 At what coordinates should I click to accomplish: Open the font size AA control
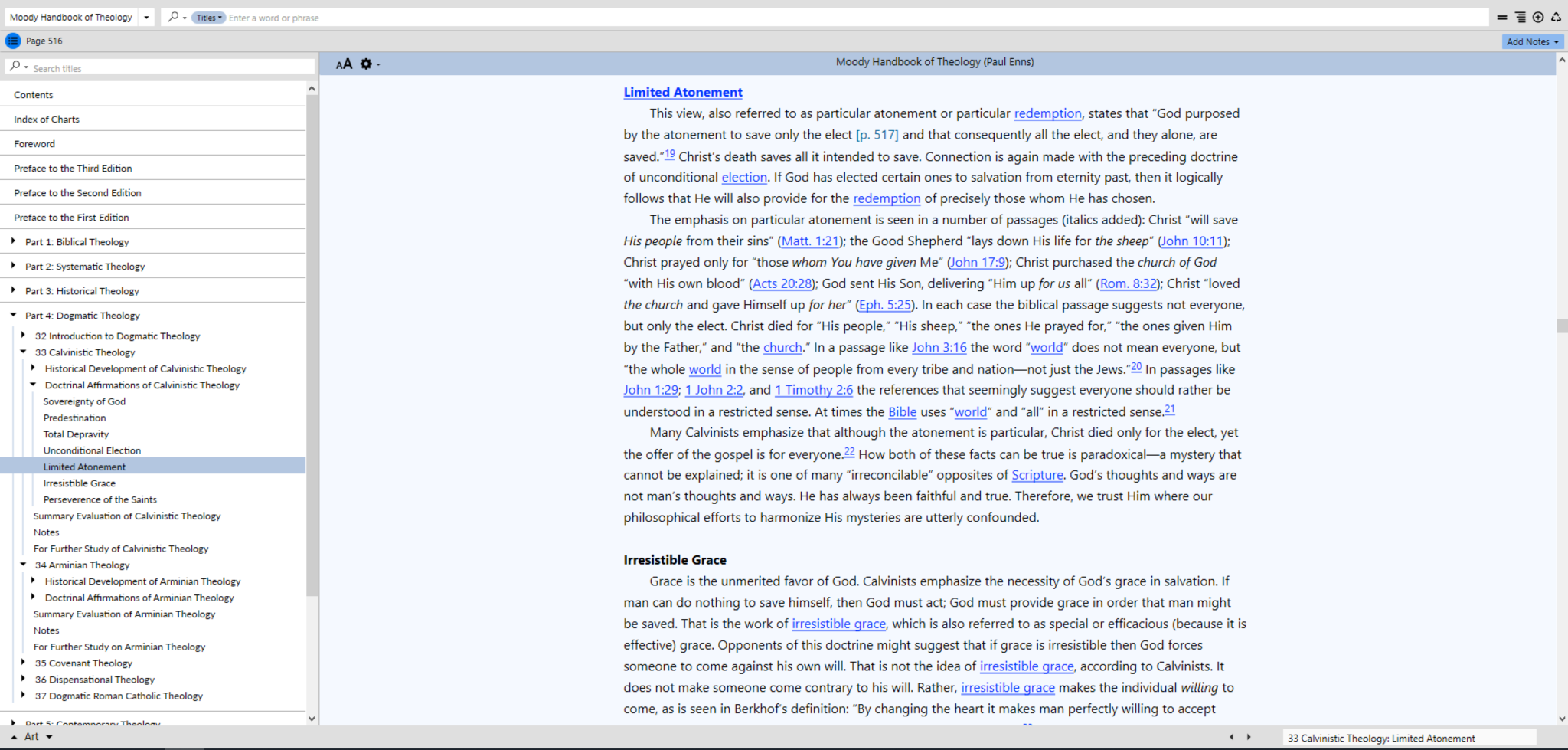pos(344,64)
